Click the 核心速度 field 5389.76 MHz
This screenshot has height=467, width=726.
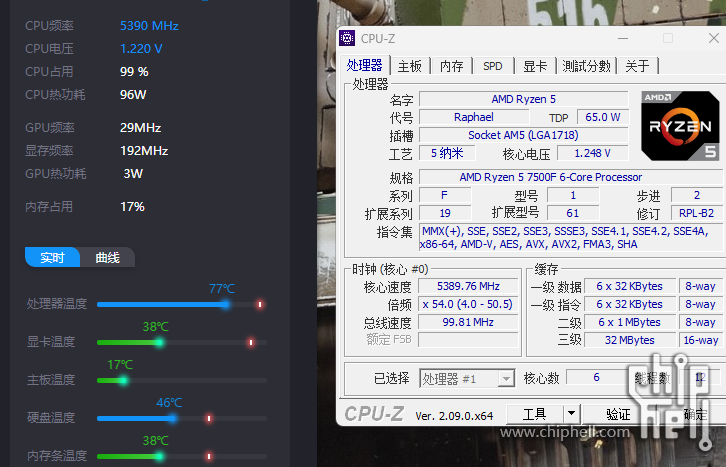[x=468, y=286]
